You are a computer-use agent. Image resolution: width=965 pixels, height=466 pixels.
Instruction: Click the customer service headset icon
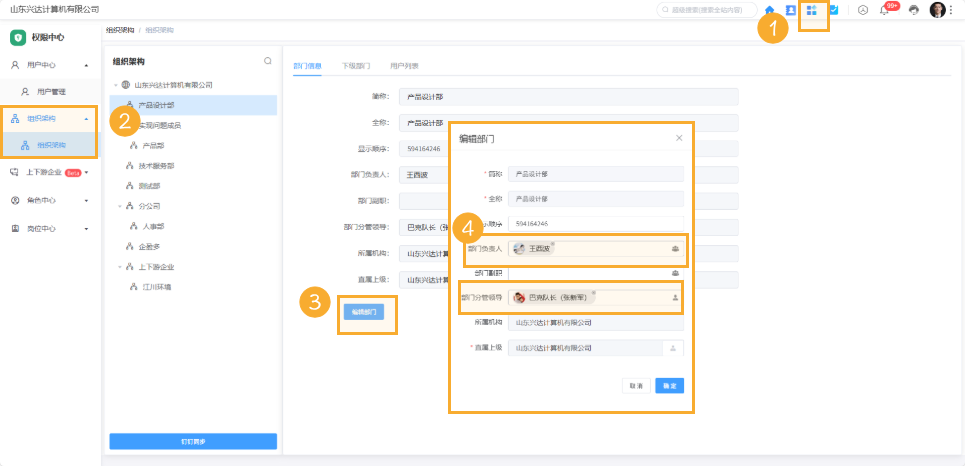point(913,10)
